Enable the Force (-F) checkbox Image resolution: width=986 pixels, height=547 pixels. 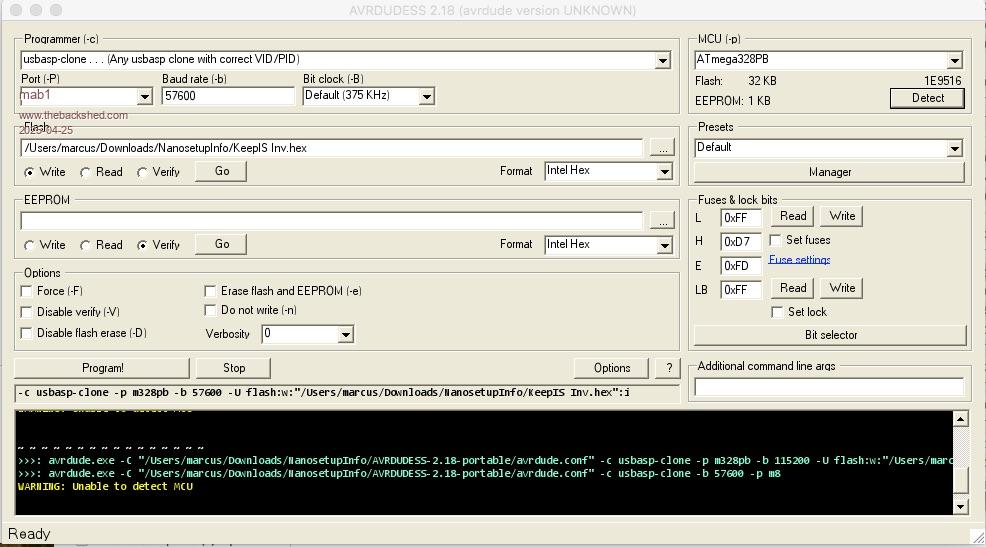click(x=27, y=291)
